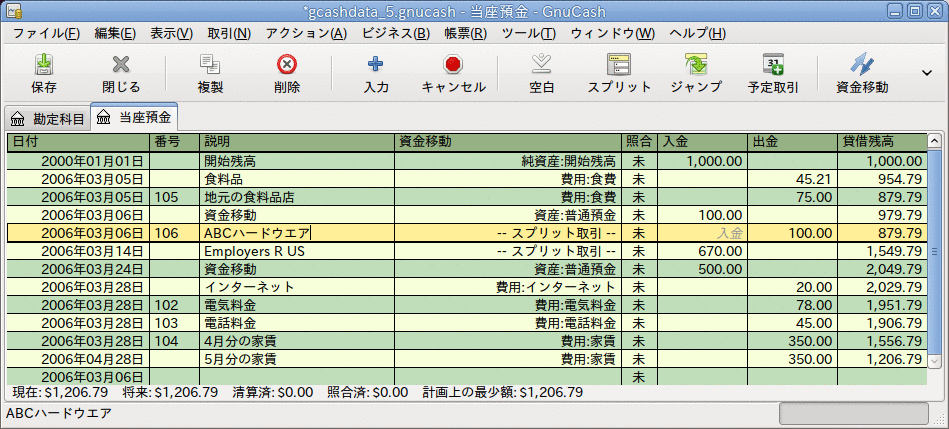The image size is (949, 429).
Task: Expand the toolbar overflow arrow
Action: click(x=927, y=74)
